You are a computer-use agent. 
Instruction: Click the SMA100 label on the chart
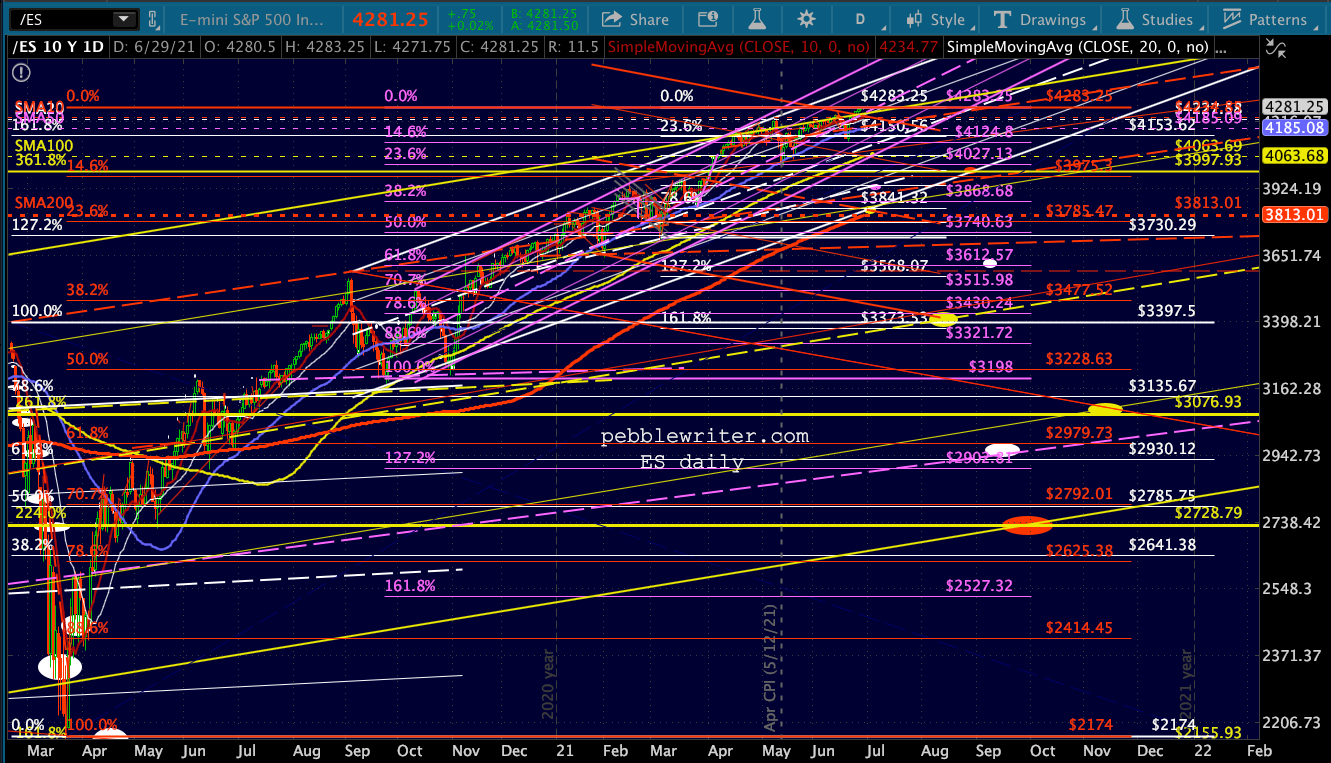click(43, 146)
